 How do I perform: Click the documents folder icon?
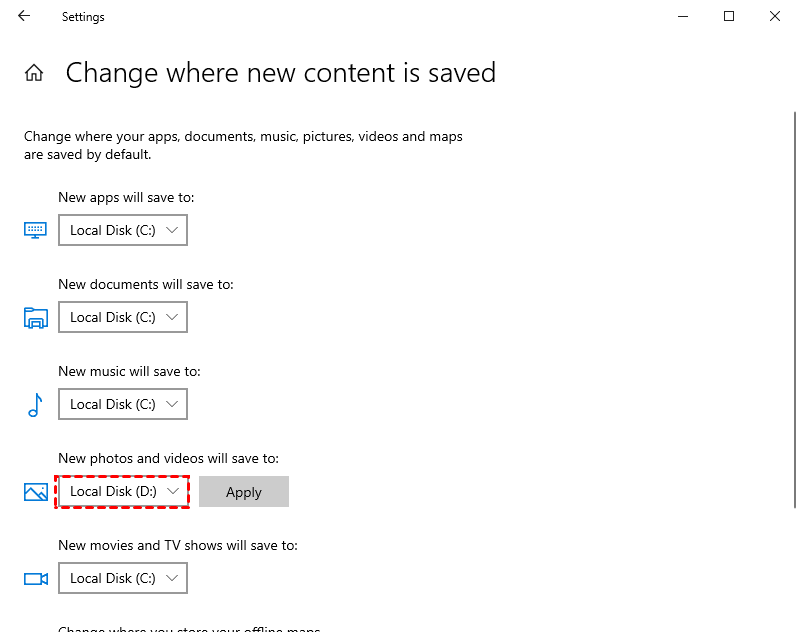36,318
